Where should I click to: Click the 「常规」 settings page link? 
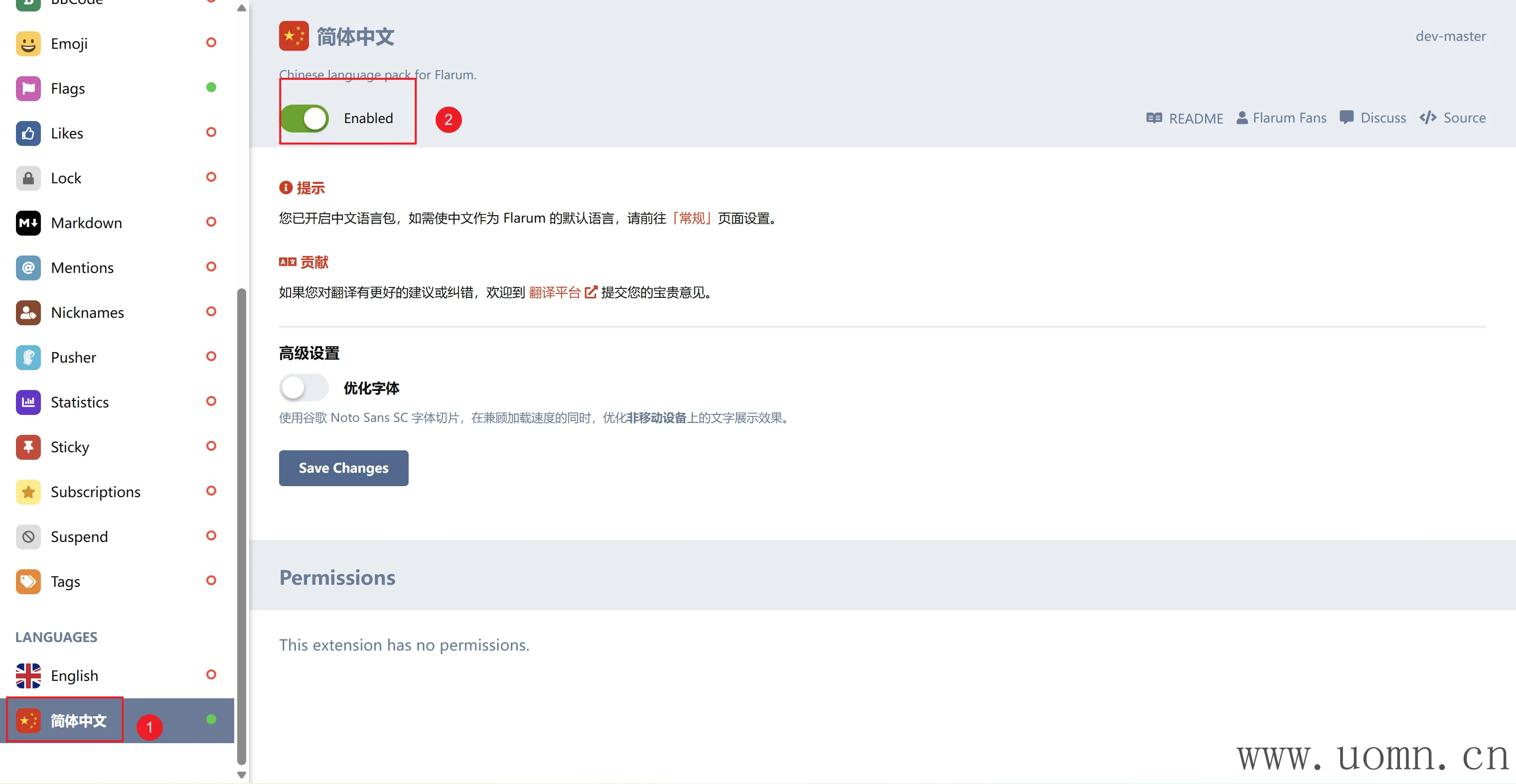click(x=692, y=218)
